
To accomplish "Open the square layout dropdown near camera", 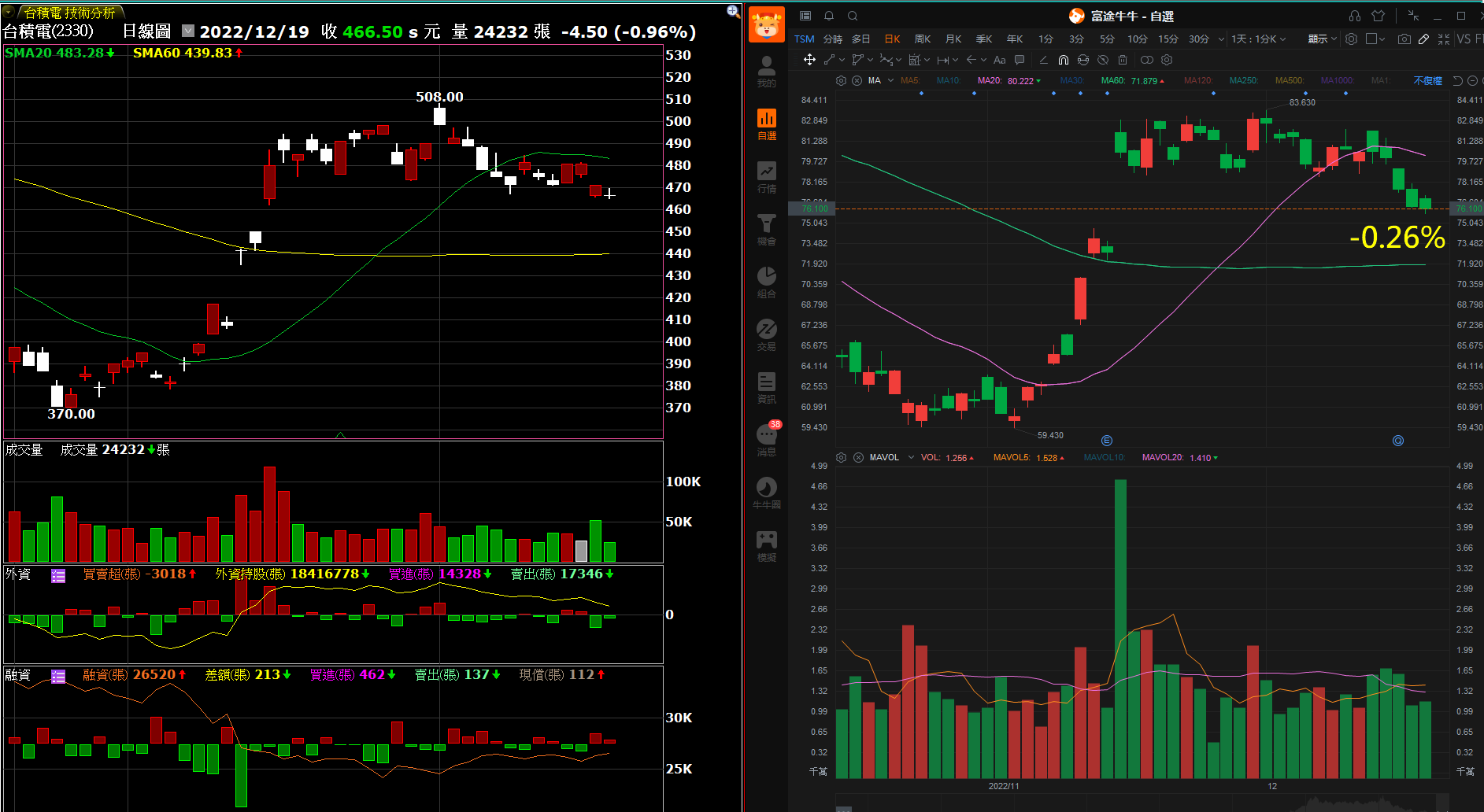I will (x=1376, y=39).
